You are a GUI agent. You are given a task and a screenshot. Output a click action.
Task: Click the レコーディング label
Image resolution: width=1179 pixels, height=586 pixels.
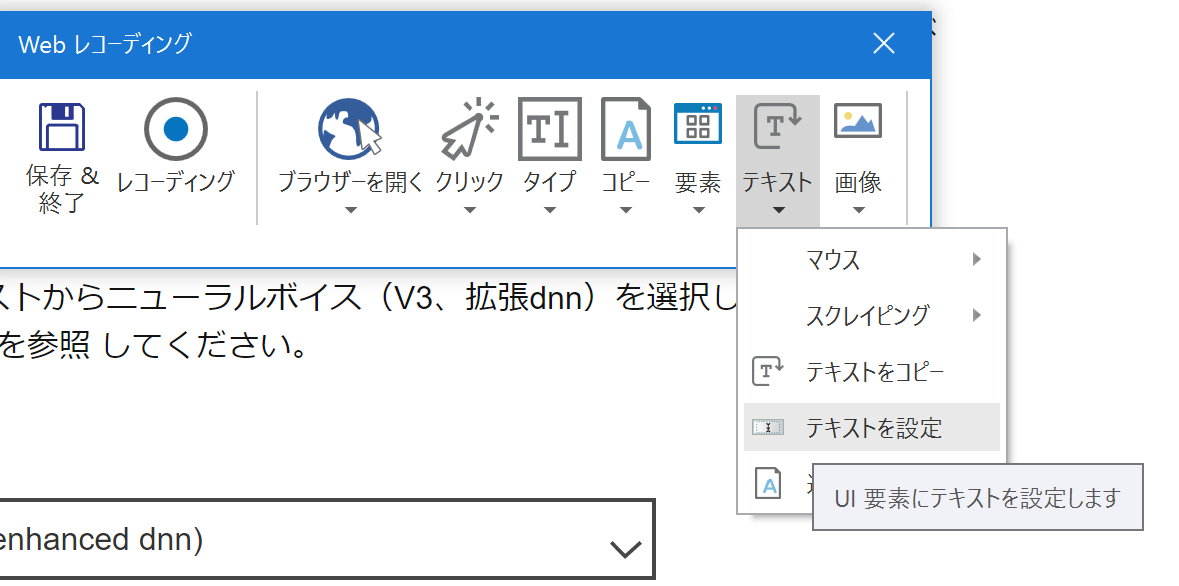tap(175, 181)
